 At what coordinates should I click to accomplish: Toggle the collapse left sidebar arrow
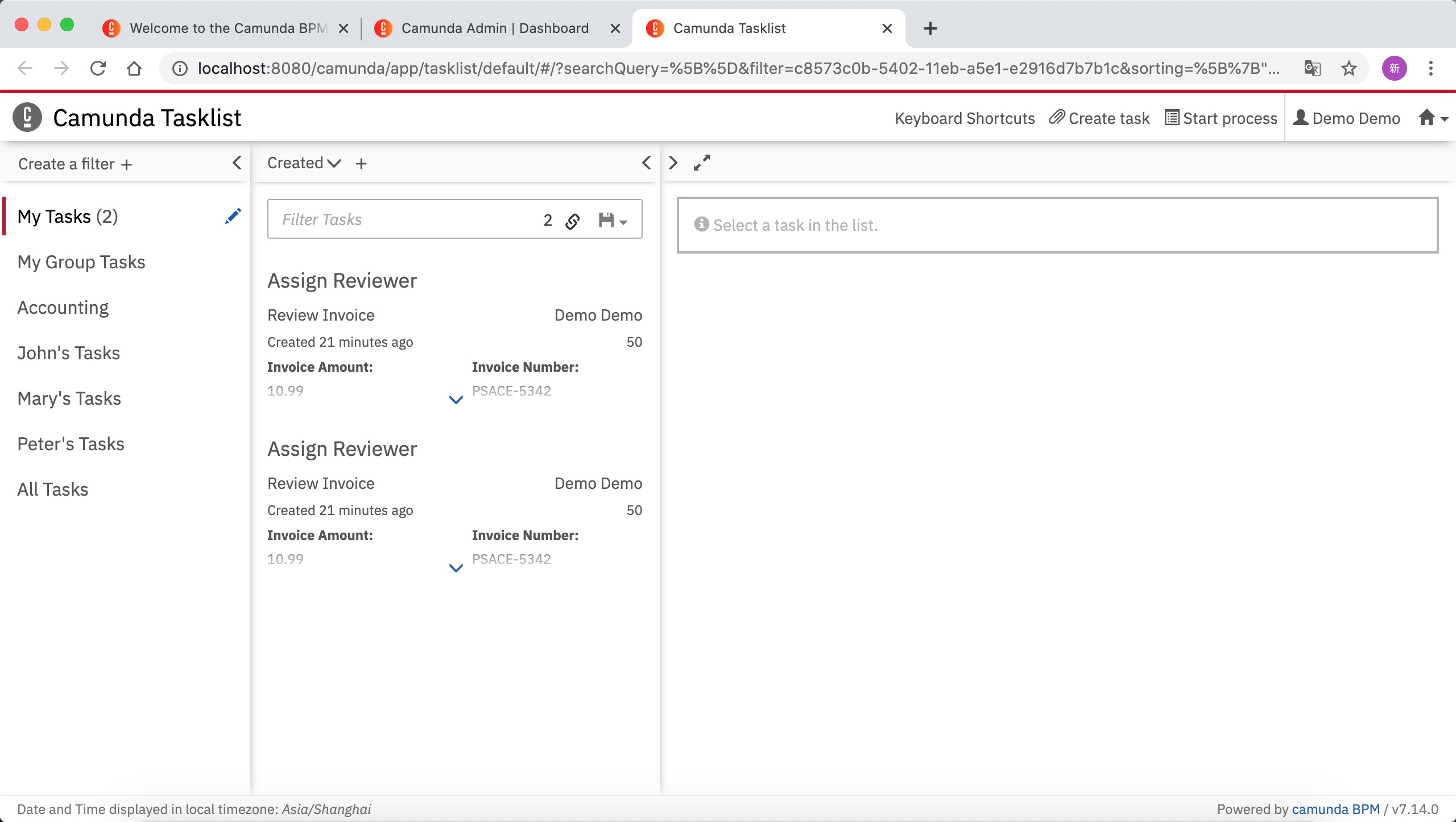coord(236,163)
